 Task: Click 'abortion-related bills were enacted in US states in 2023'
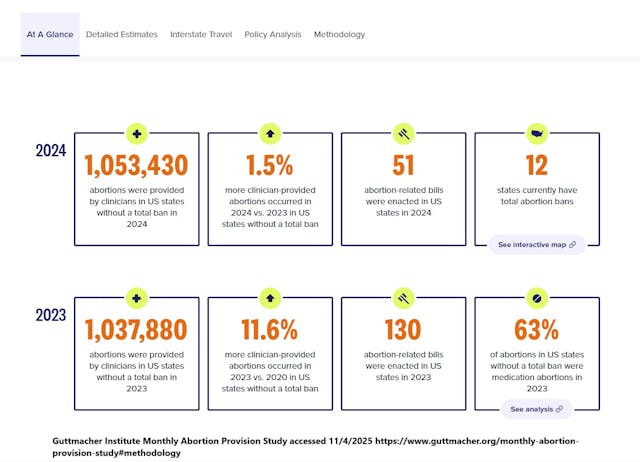click(x=404, y=366)
